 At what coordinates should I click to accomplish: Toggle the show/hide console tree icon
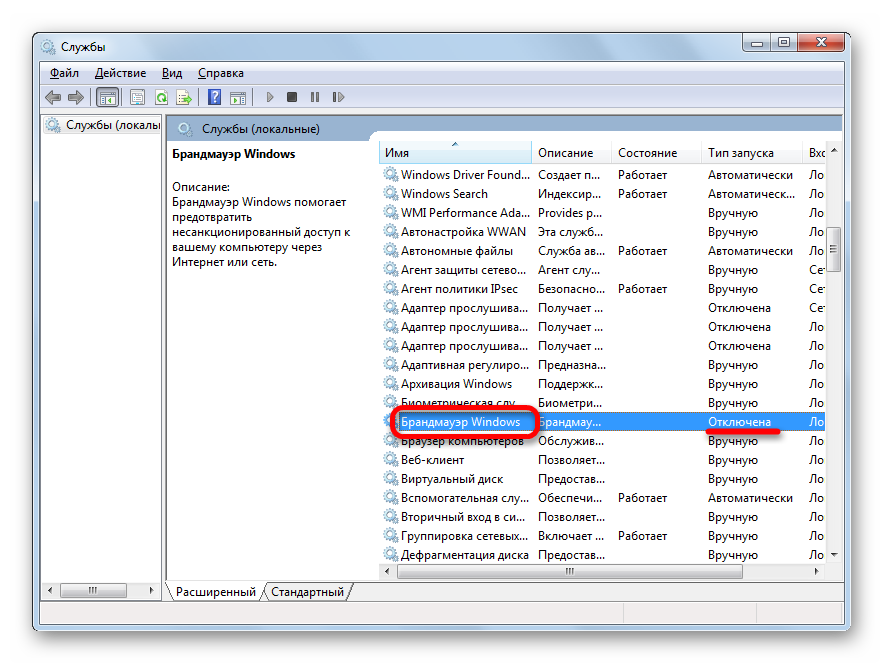[107, 97]
